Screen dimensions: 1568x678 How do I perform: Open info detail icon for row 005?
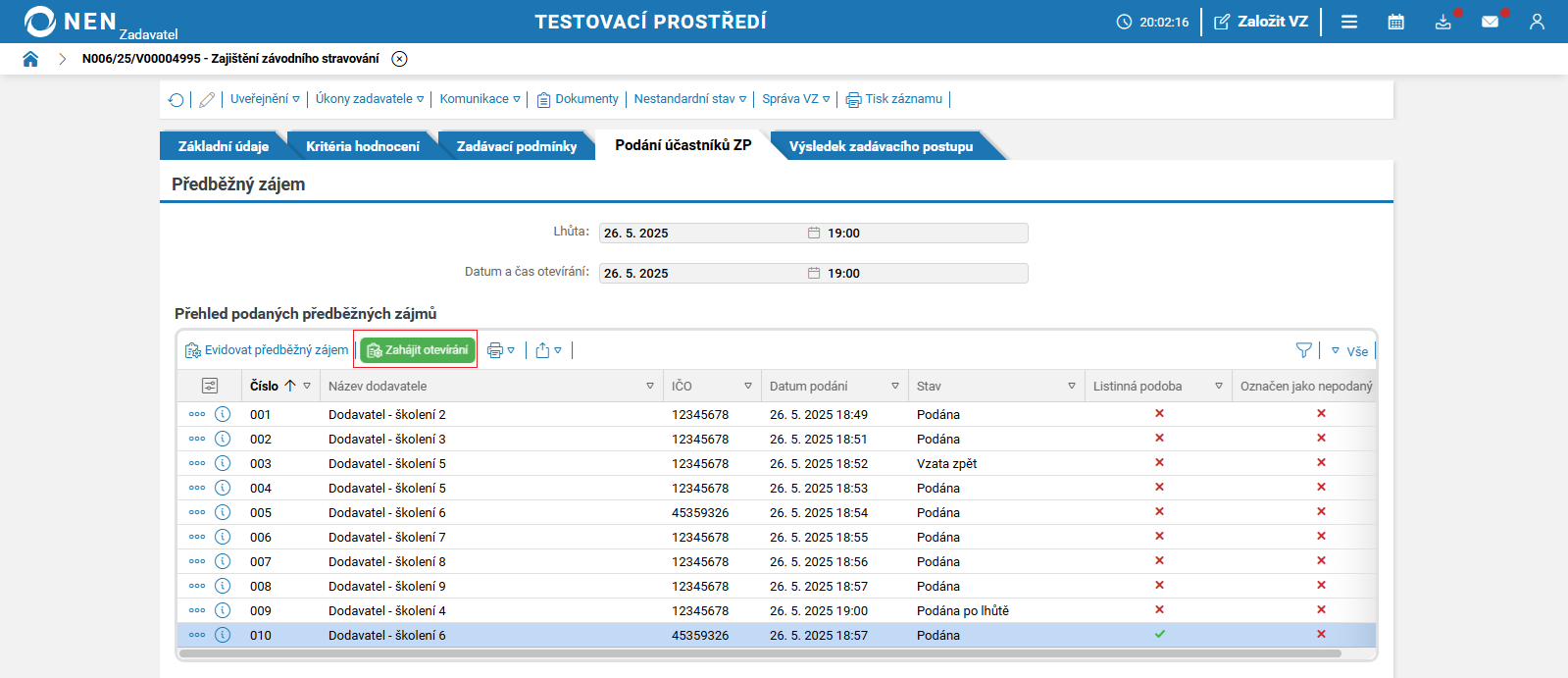coord(223,512)
